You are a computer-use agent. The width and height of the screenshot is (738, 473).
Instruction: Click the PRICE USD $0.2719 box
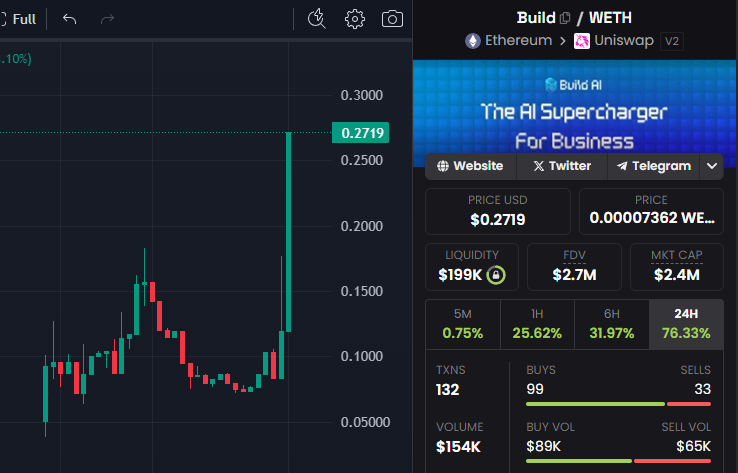coord(497,211)
